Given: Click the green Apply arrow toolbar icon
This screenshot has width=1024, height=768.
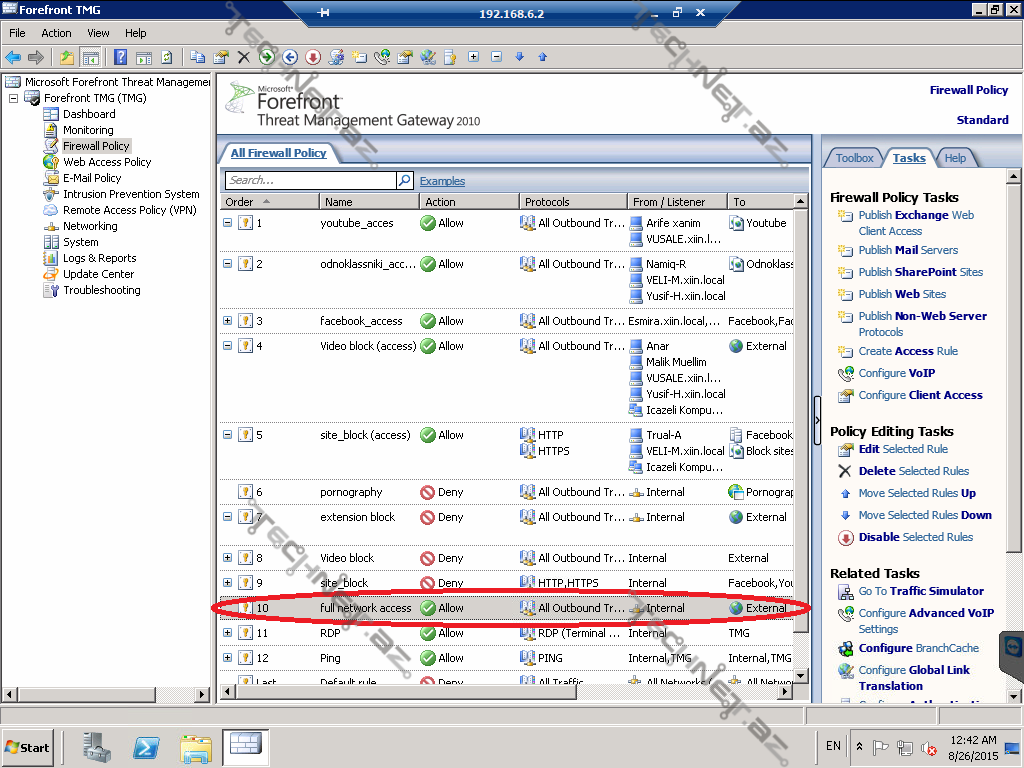Looking at the screenshot, I should 266,57.
